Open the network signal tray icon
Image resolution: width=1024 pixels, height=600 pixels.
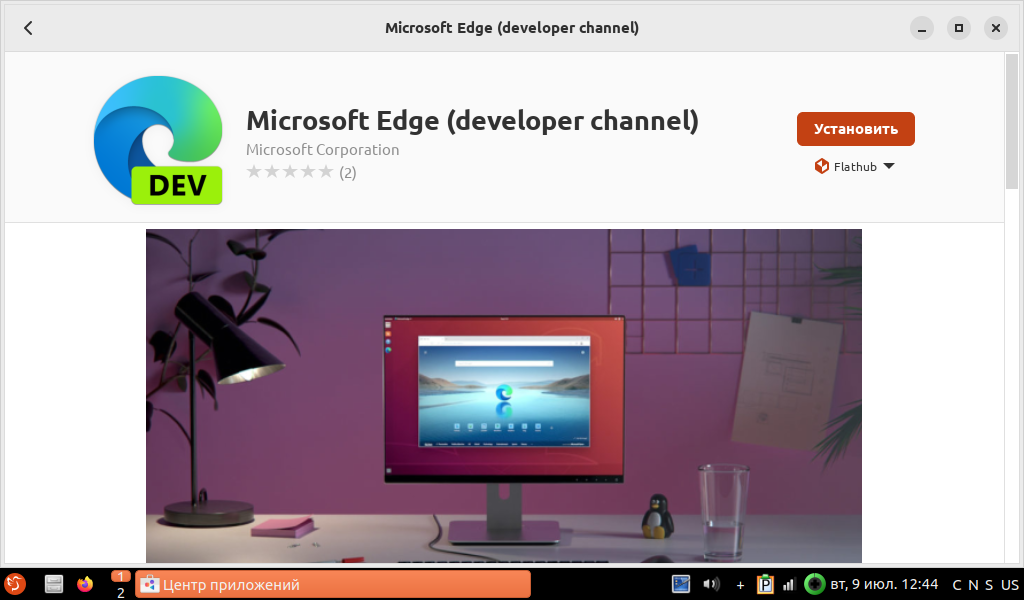(789, 584)
